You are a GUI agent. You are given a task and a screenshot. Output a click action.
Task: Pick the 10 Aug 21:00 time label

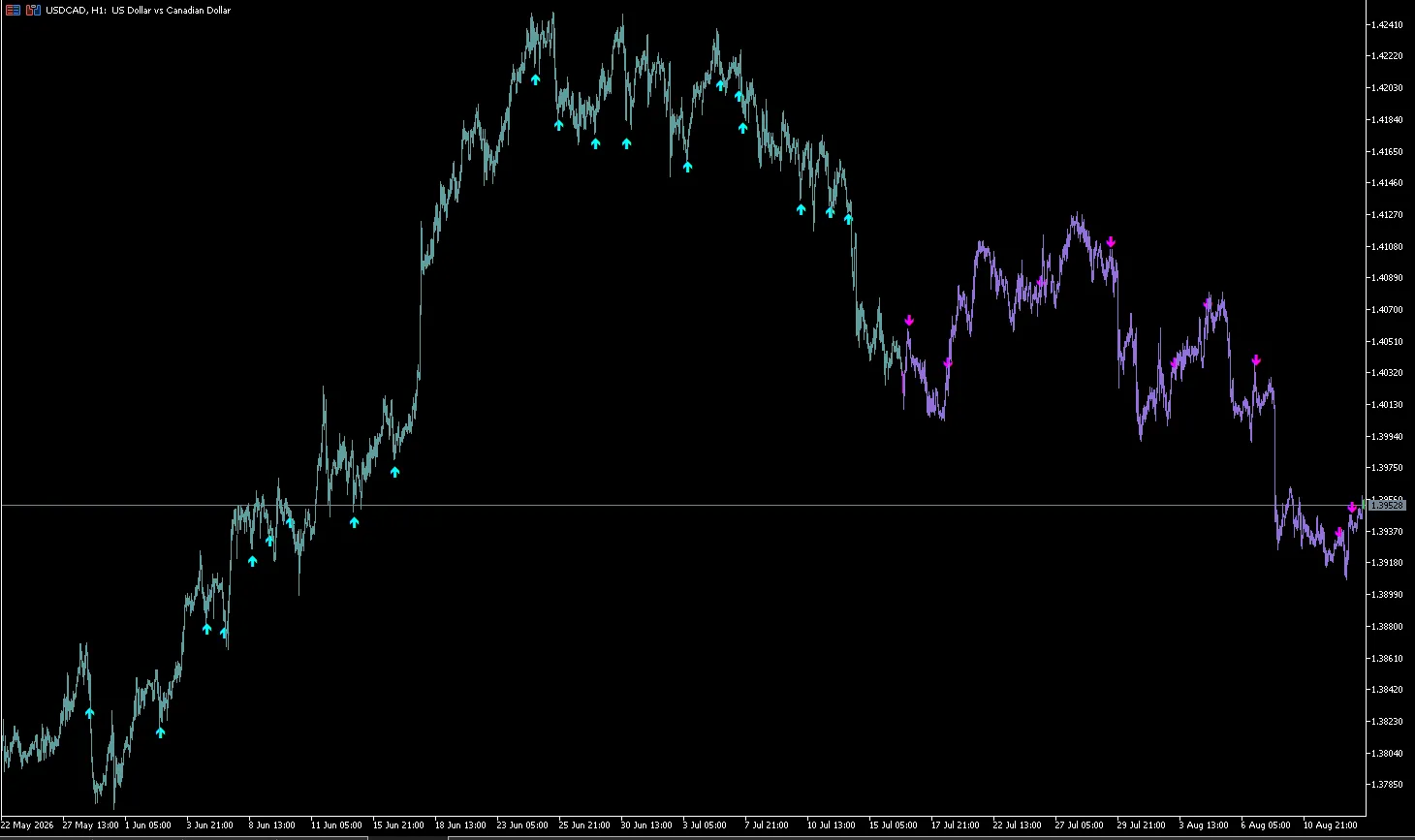[x=1330, y=825]
